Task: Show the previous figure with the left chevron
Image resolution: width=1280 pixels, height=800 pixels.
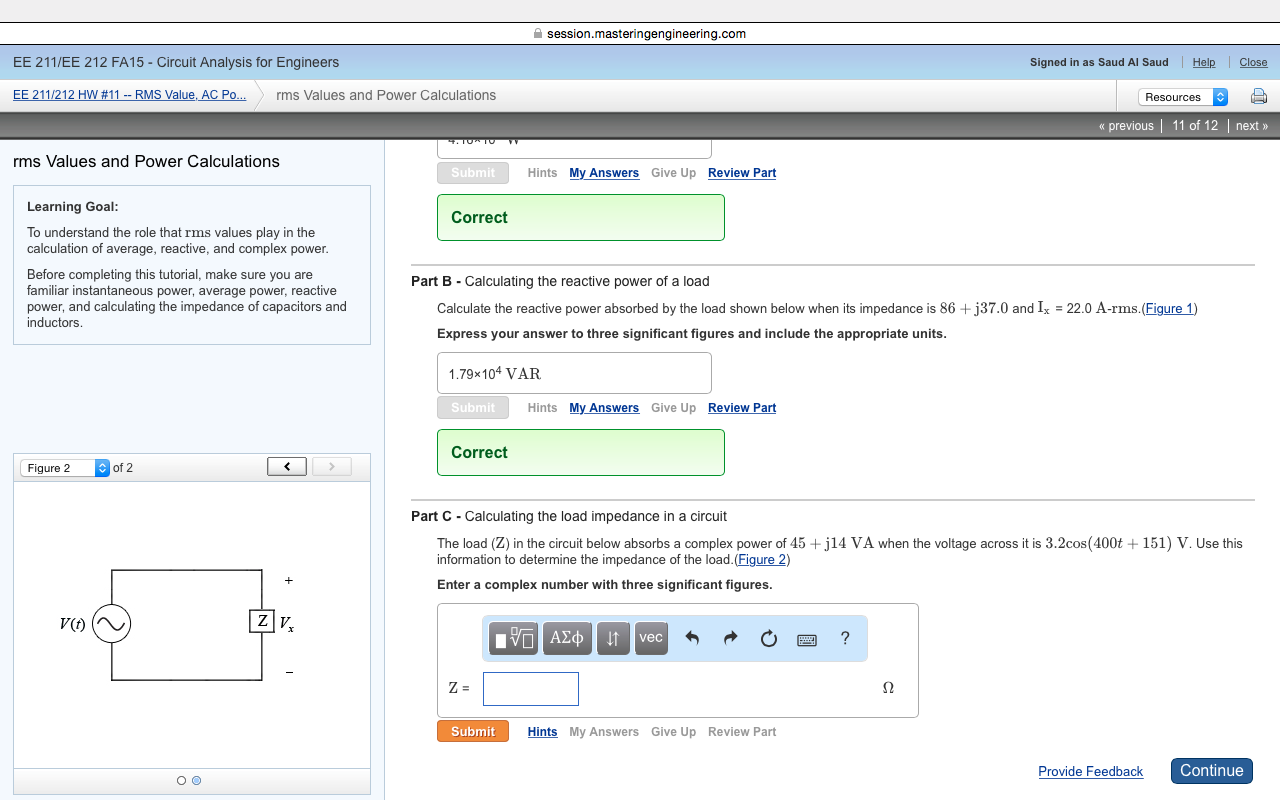Action: click(x=286, y=466)
